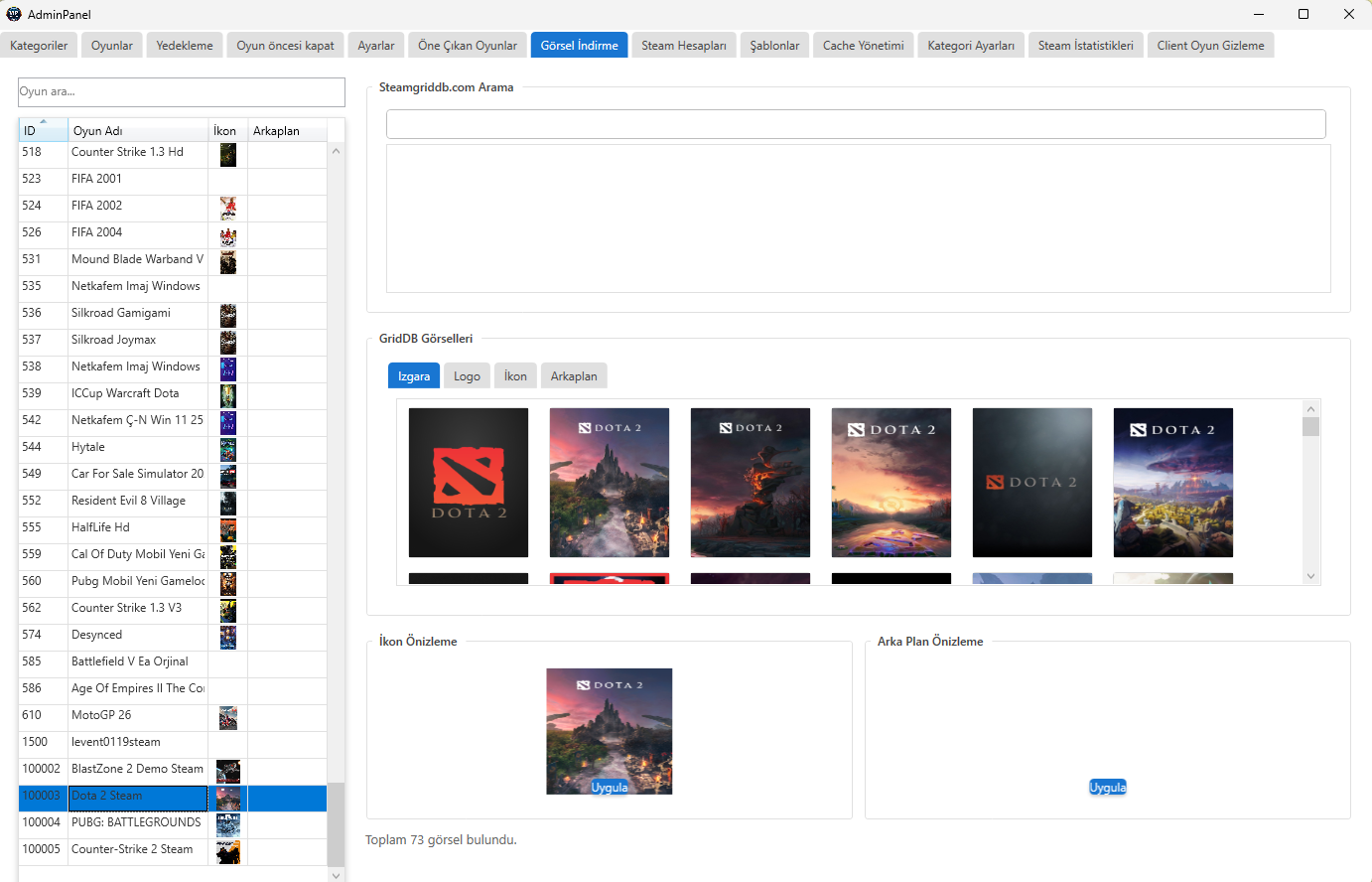Screen dimensions: 1372x882
Task: Click the Silkroad Joymax row icon
Action: (x=228, y=342)
